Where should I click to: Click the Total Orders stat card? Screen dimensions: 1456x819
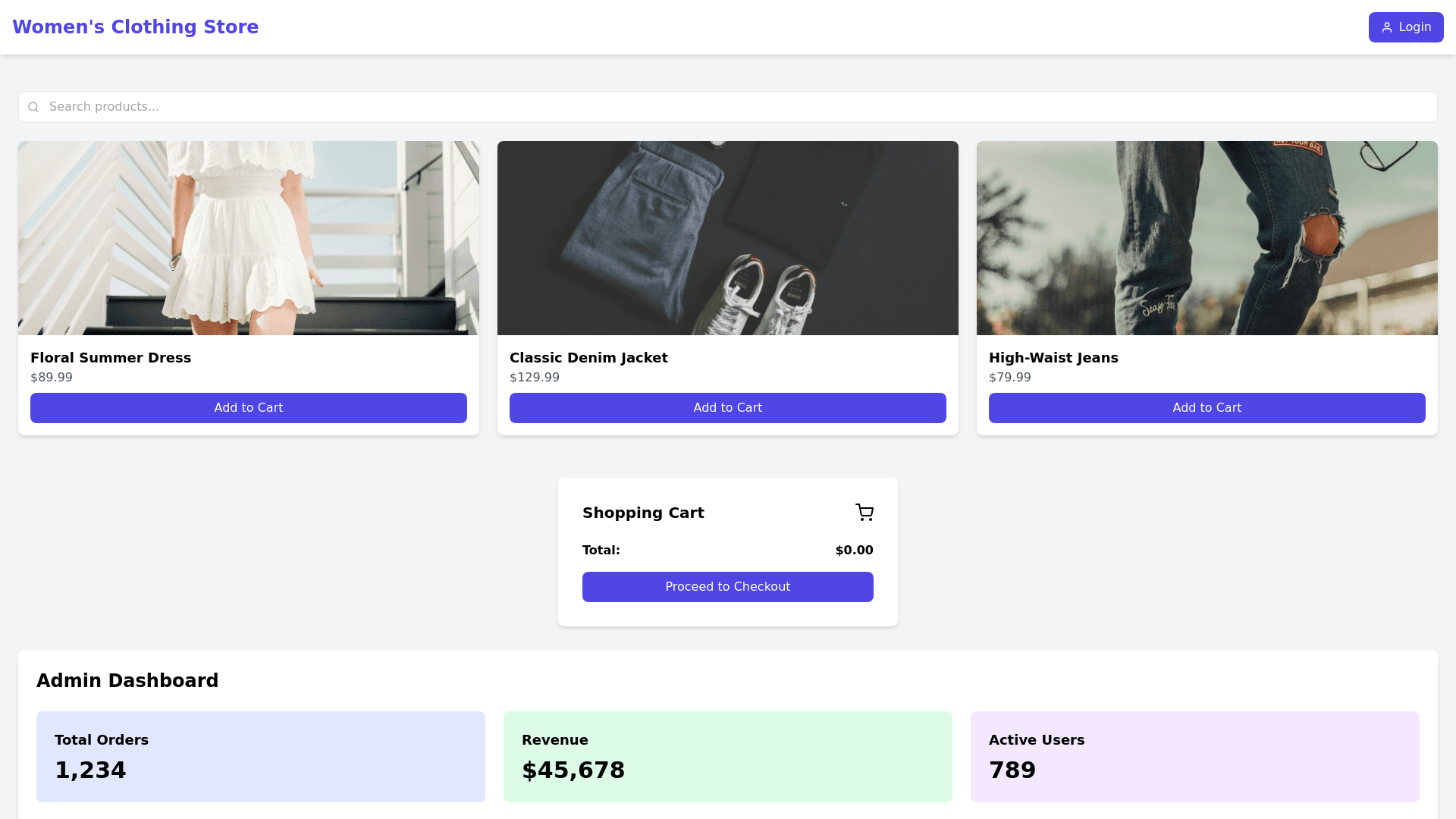click(x=261, y=757)
